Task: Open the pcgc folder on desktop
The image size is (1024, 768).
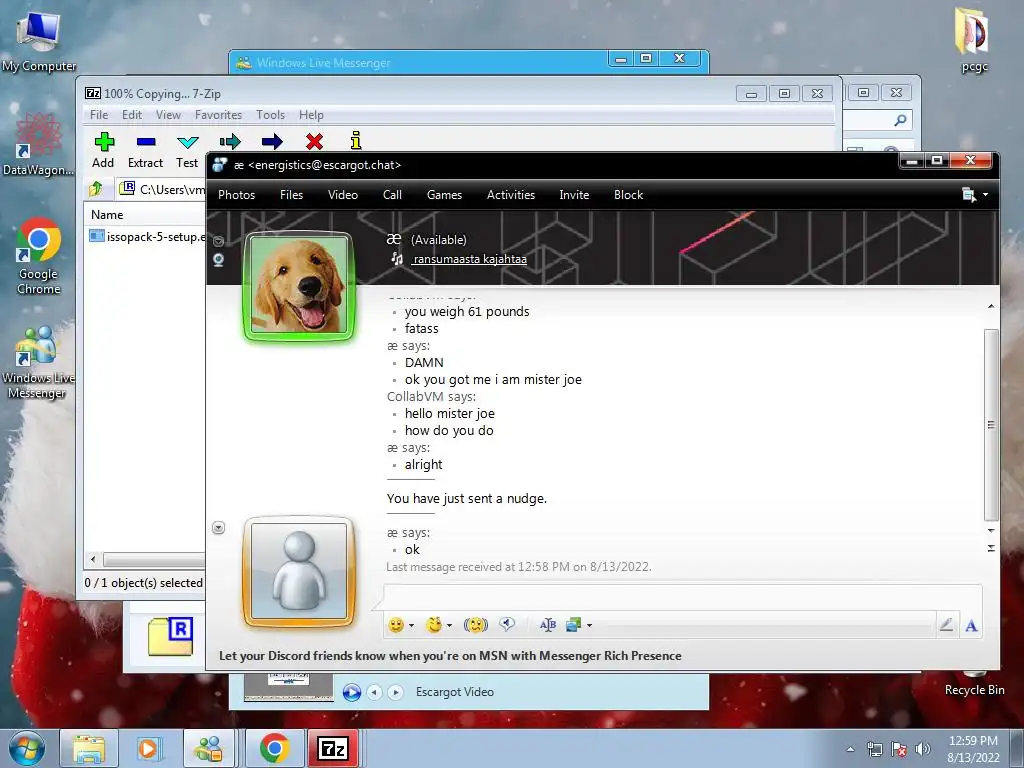Action: tap(973, 39)
